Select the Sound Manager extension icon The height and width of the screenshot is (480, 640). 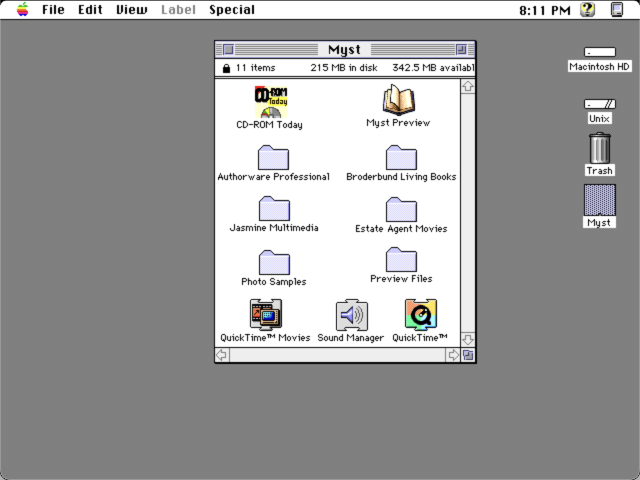pos(351,315)
